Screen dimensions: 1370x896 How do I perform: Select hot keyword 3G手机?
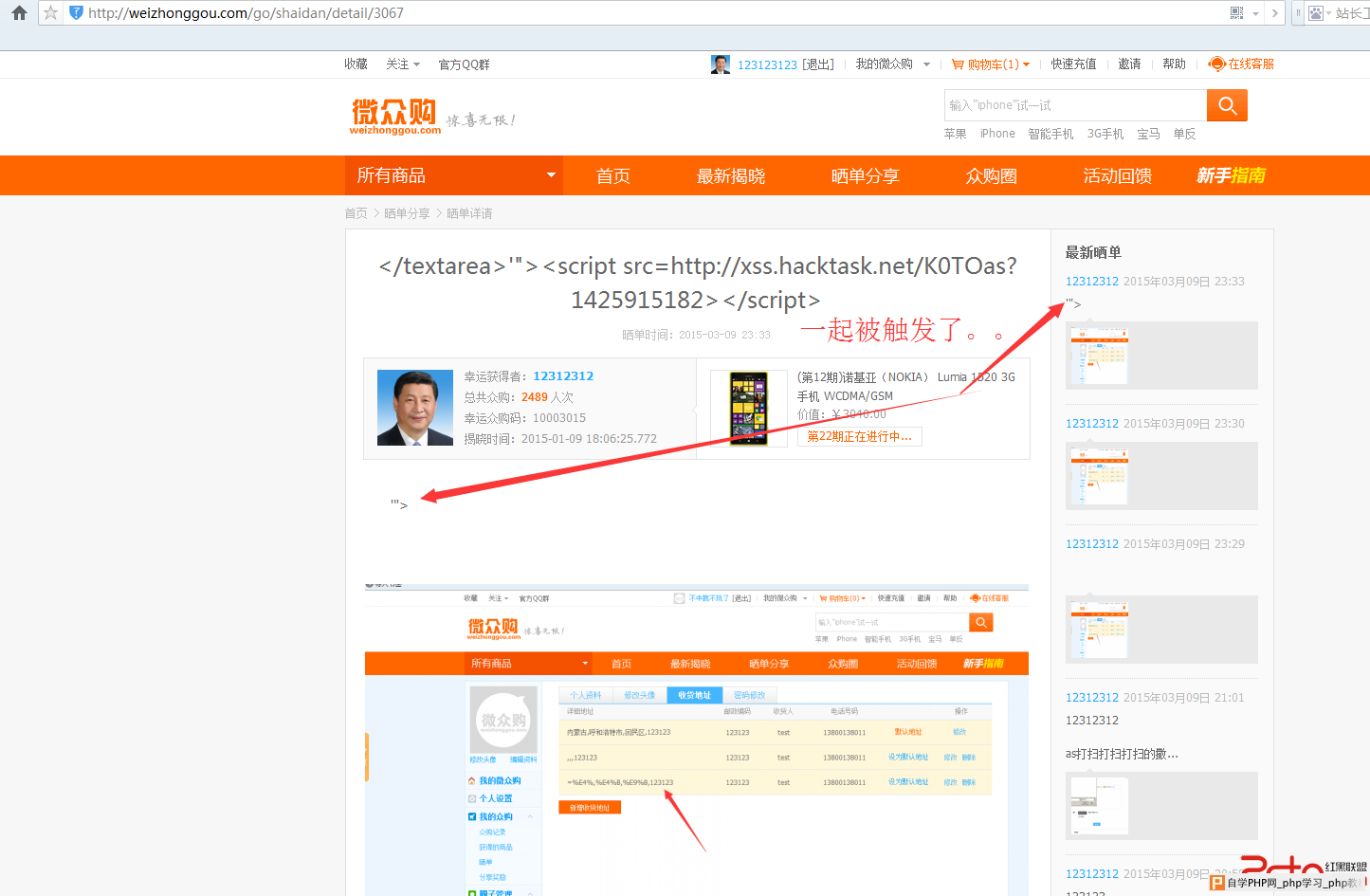[x=1105, y=134]
